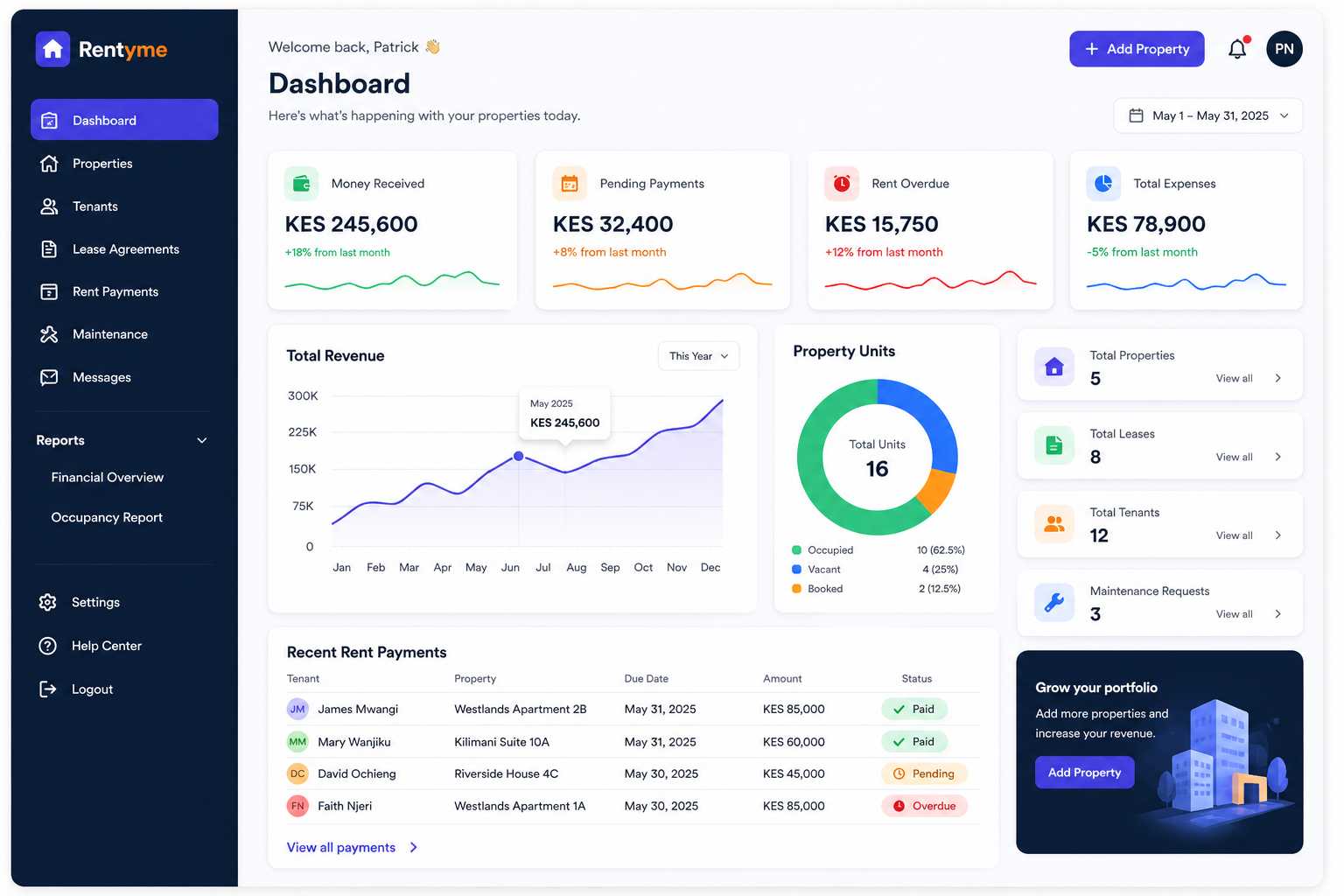Select the Lease Agreements sidebar icon
The image size is (1344, 896).
coord(50,249)
